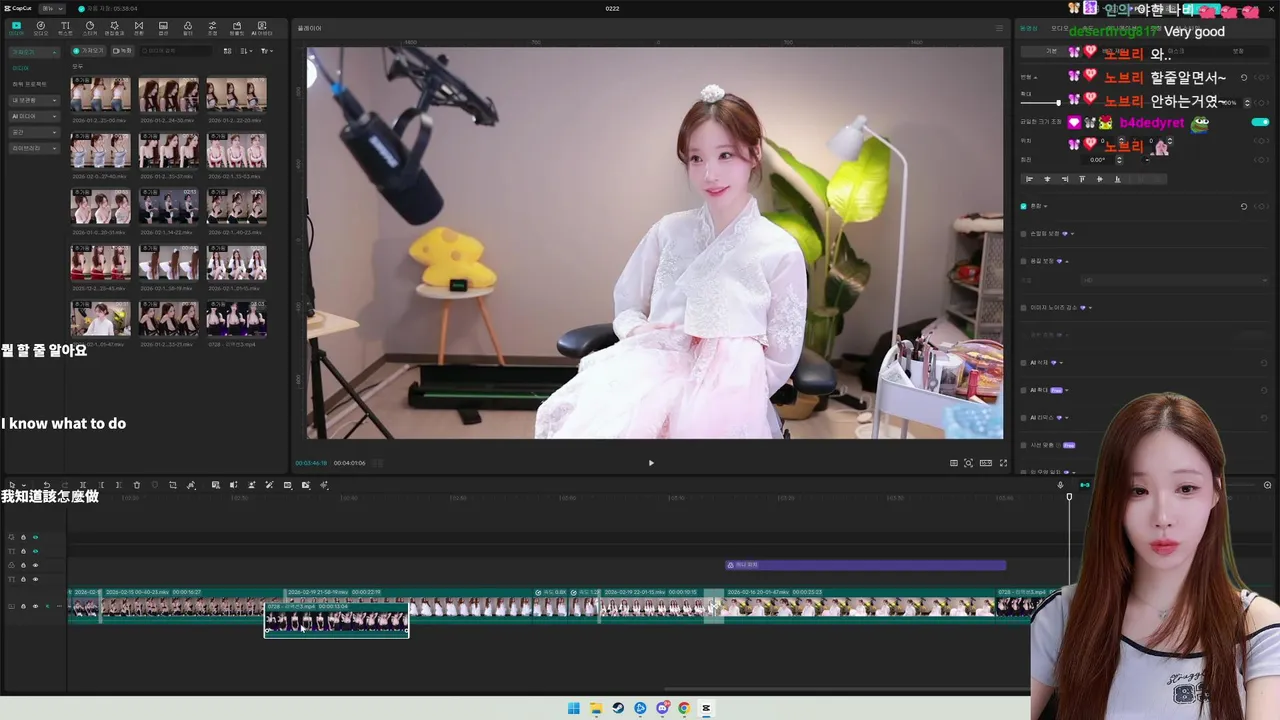The image size is (1280, 720).
Task: Enable the AI 삭제 checkbox
Action: coord(1023,363)
